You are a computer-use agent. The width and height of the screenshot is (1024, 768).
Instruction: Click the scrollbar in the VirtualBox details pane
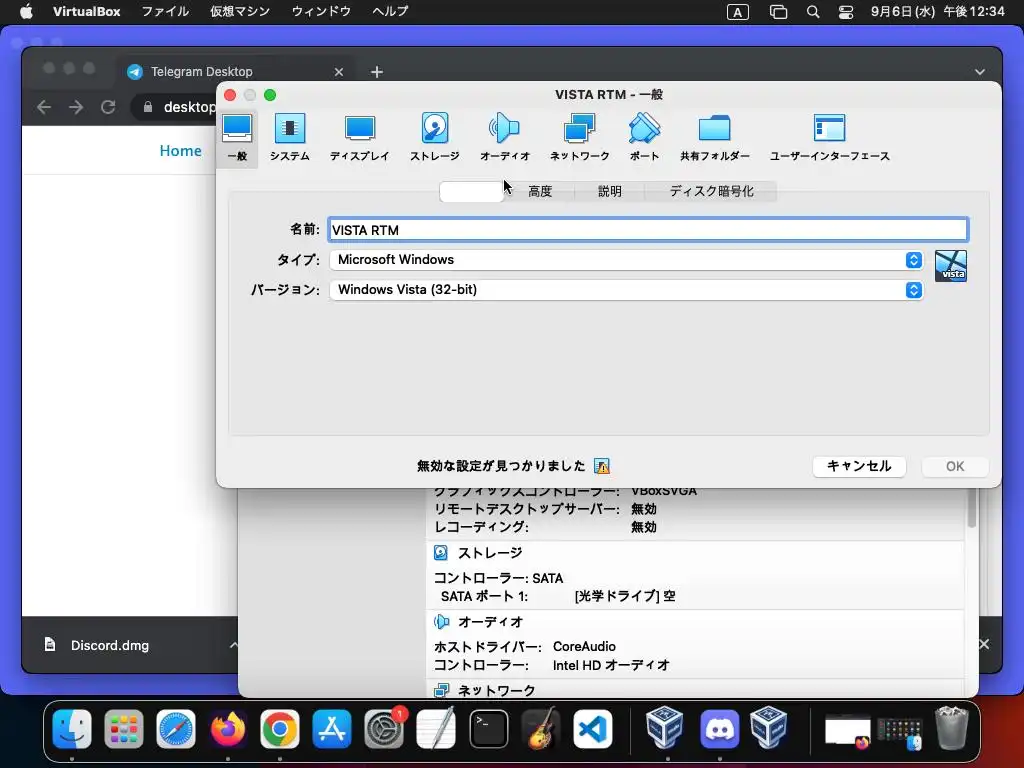coord(972,507)
